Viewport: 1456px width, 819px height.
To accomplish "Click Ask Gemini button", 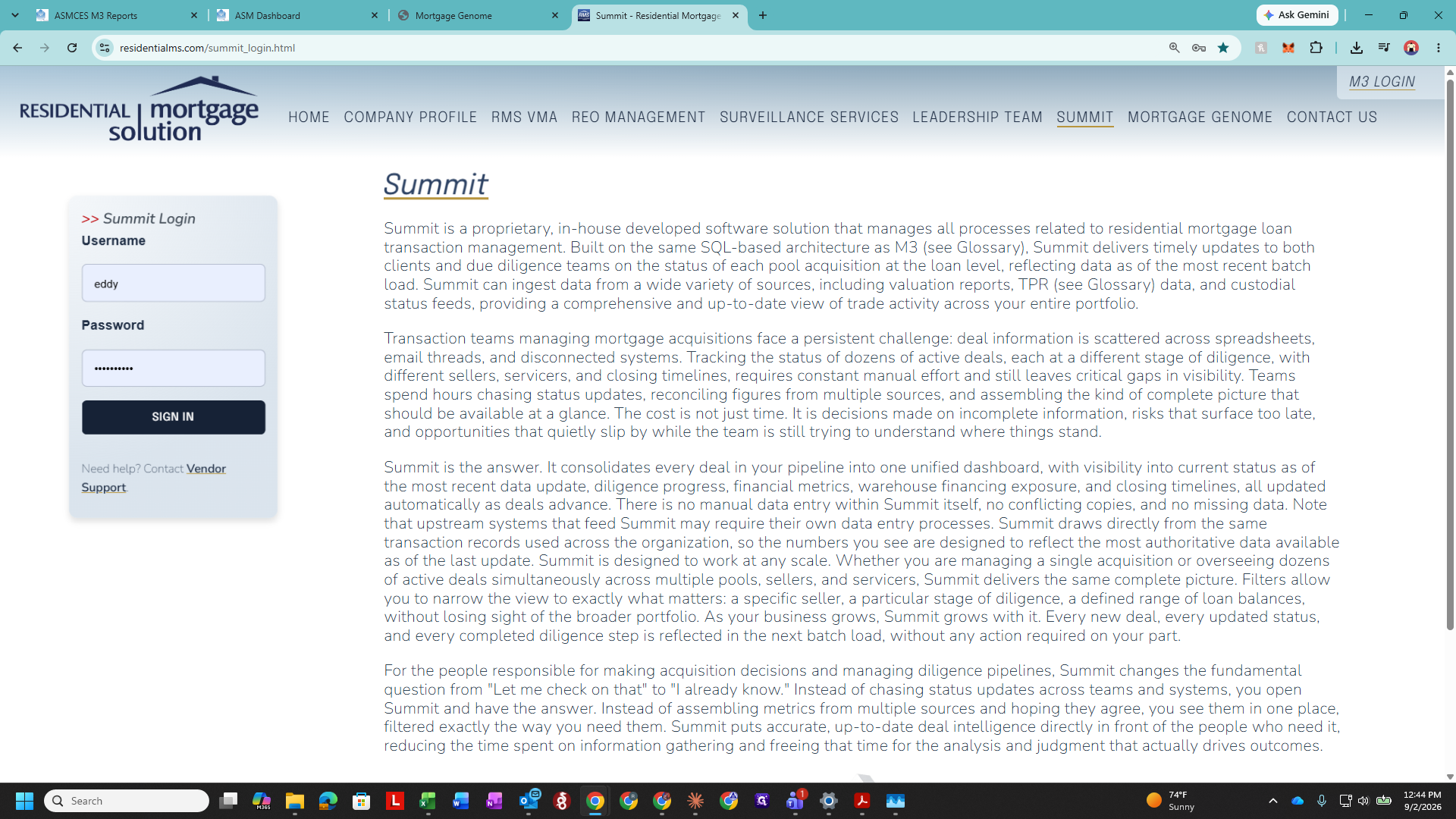I will (1298, 15).
